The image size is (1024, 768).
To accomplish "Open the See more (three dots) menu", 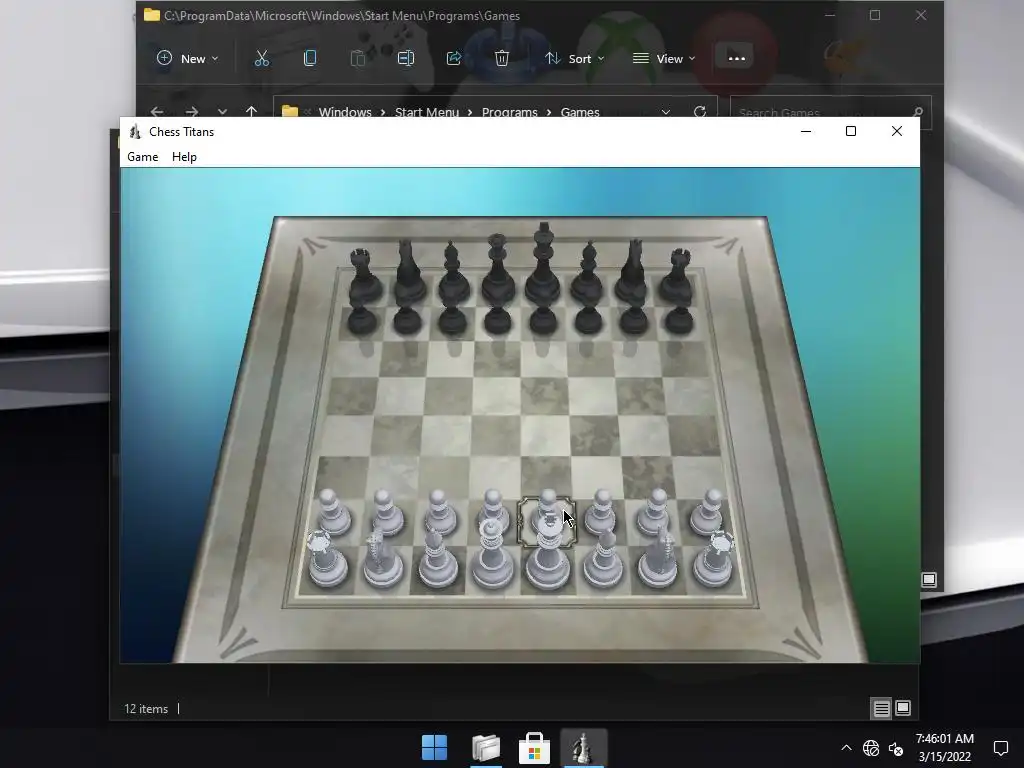I will (x=737, y=59).
